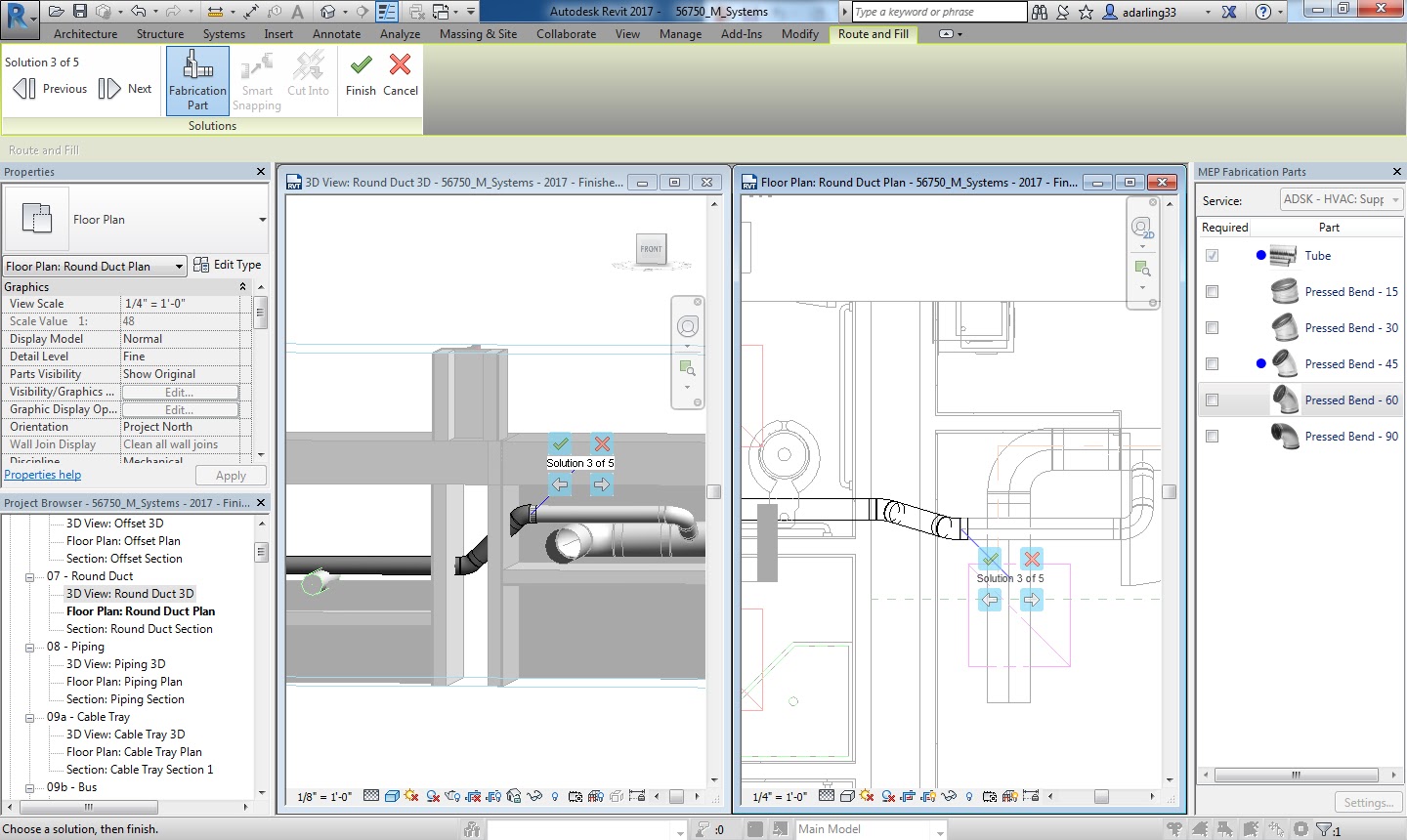Click the Undo arrow icon
Screen dimensions: 1407x840
[x=138, y=12]
